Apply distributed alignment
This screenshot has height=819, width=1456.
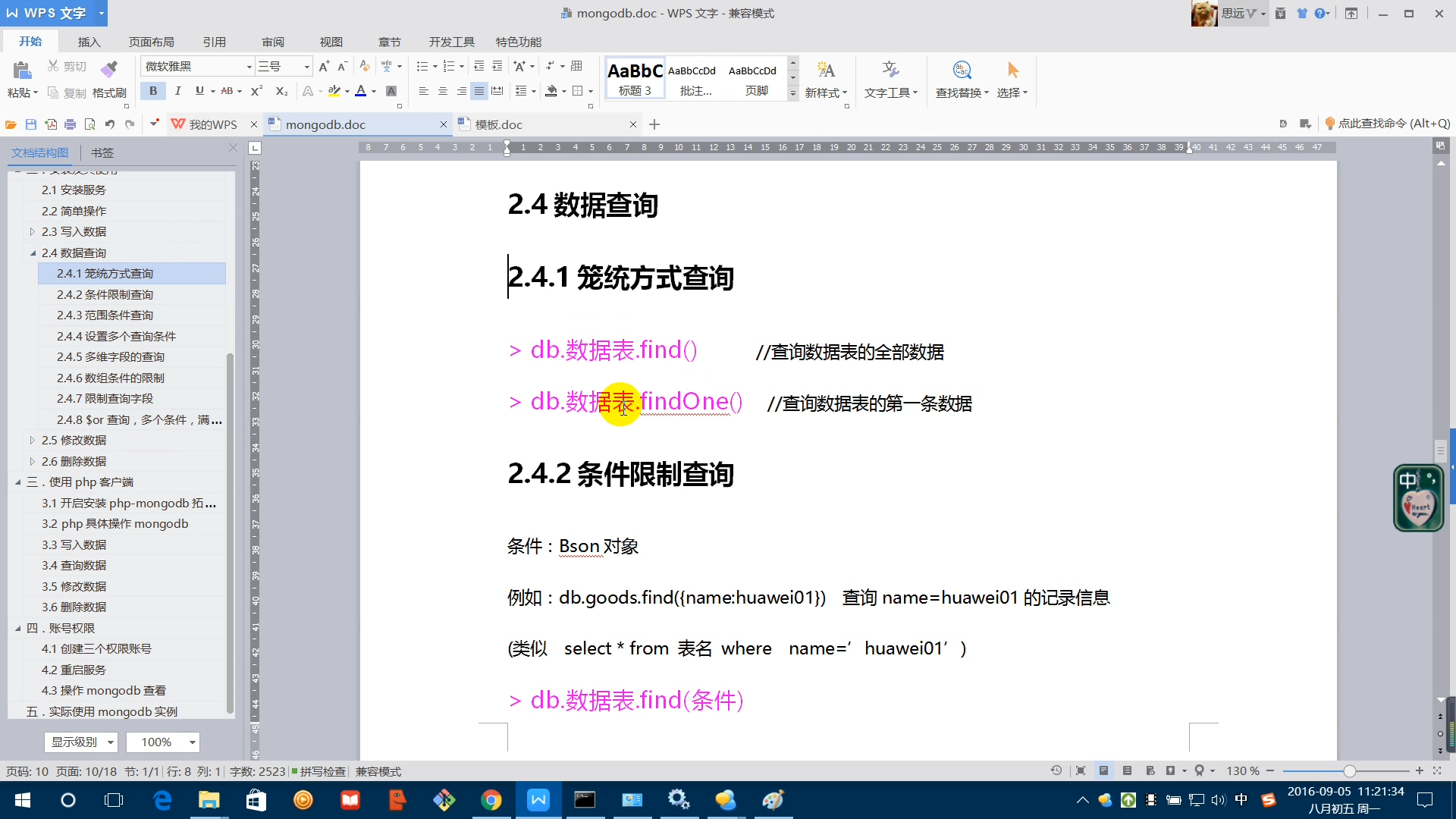tap(497, 91)
